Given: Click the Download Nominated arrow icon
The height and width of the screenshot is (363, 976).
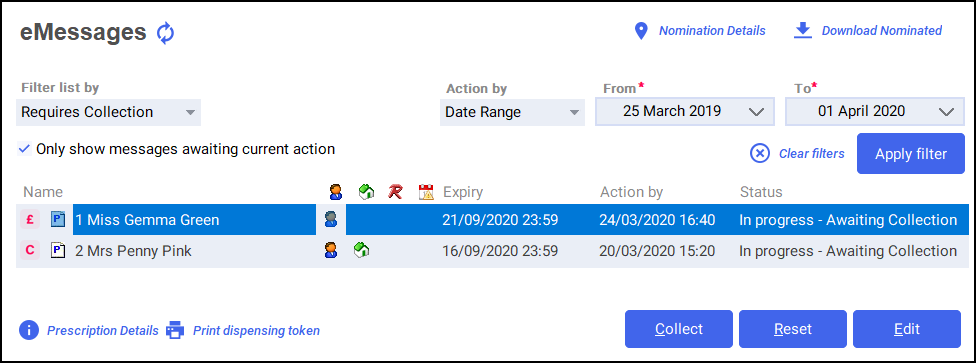Looking at the screenshot, I should tap(803, 31).
